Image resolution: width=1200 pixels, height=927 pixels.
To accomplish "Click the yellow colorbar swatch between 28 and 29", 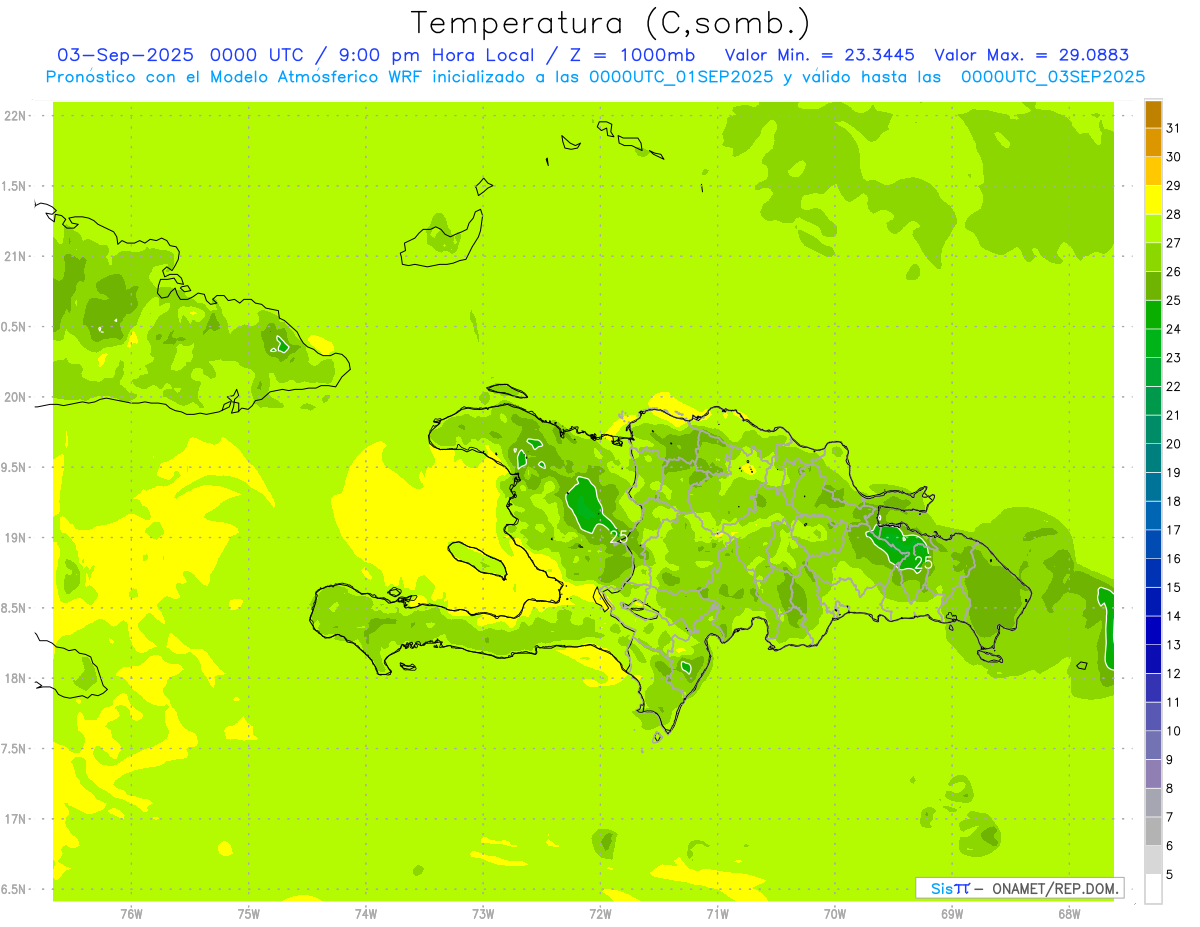I will click(x=1153, y=200).
